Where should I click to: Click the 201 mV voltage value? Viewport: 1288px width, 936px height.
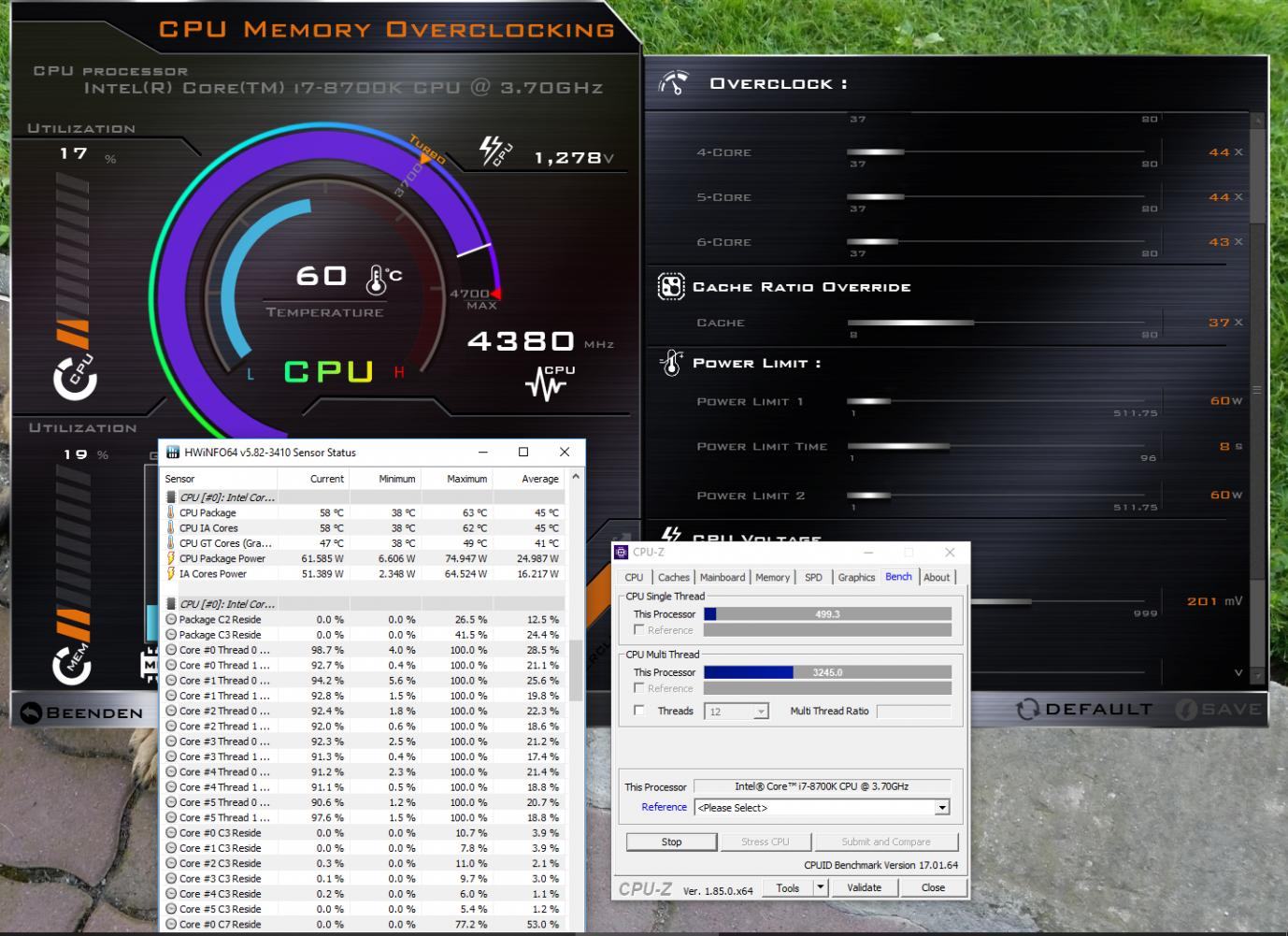coord(1214,601)
